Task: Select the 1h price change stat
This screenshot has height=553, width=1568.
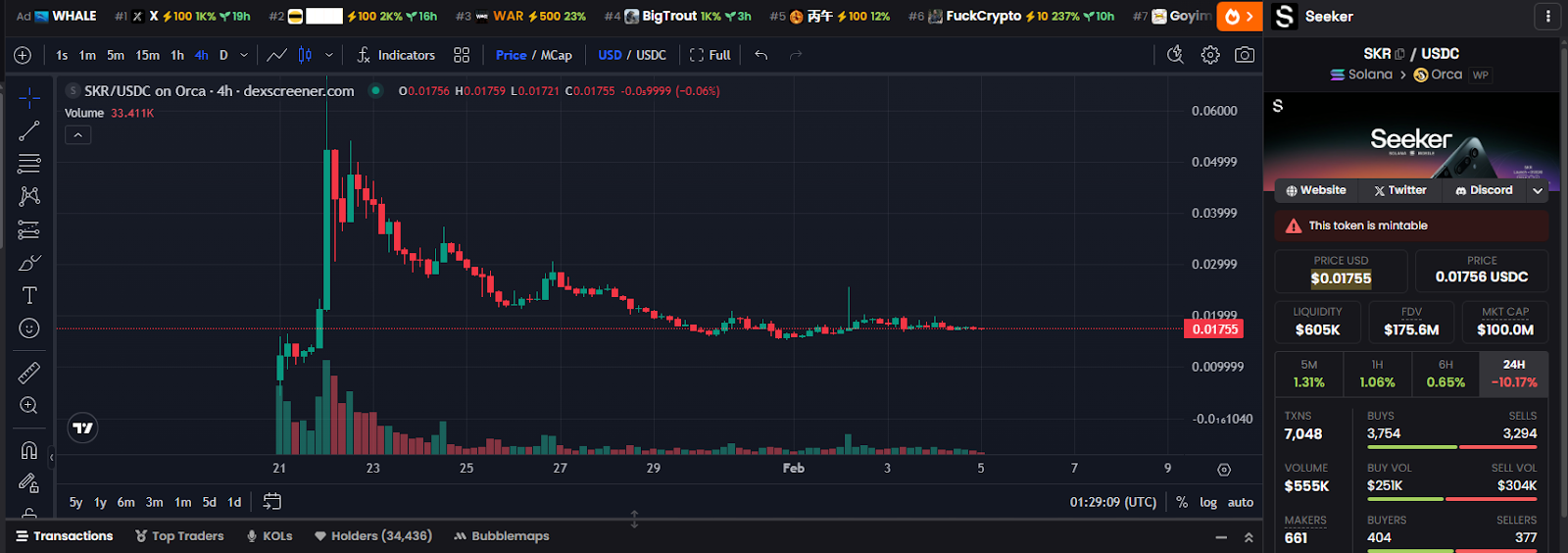Action: [x=1377, y=374]
